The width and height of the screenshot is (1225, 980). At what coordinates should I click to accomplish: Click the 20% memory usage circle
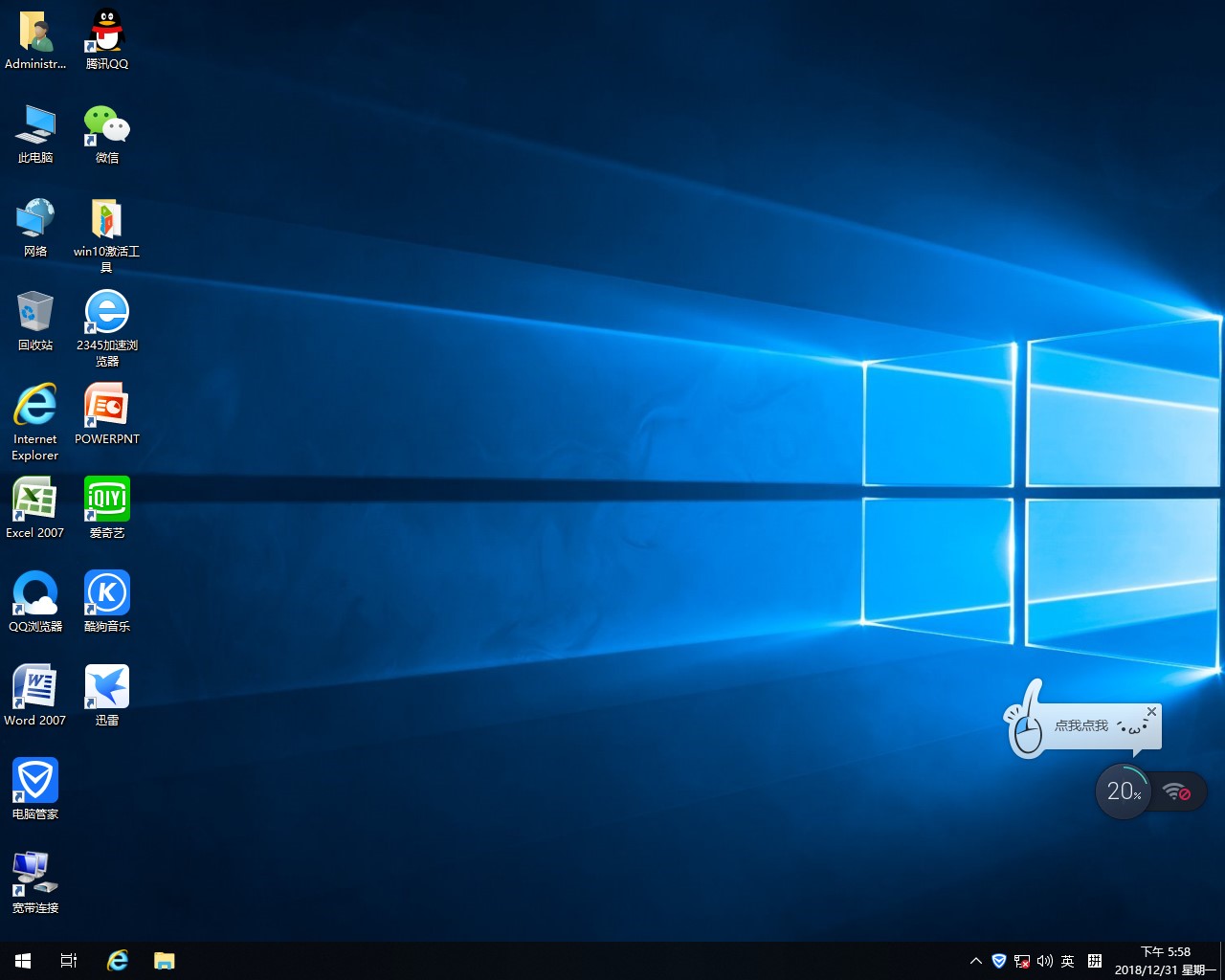[x=1123, y=791]
